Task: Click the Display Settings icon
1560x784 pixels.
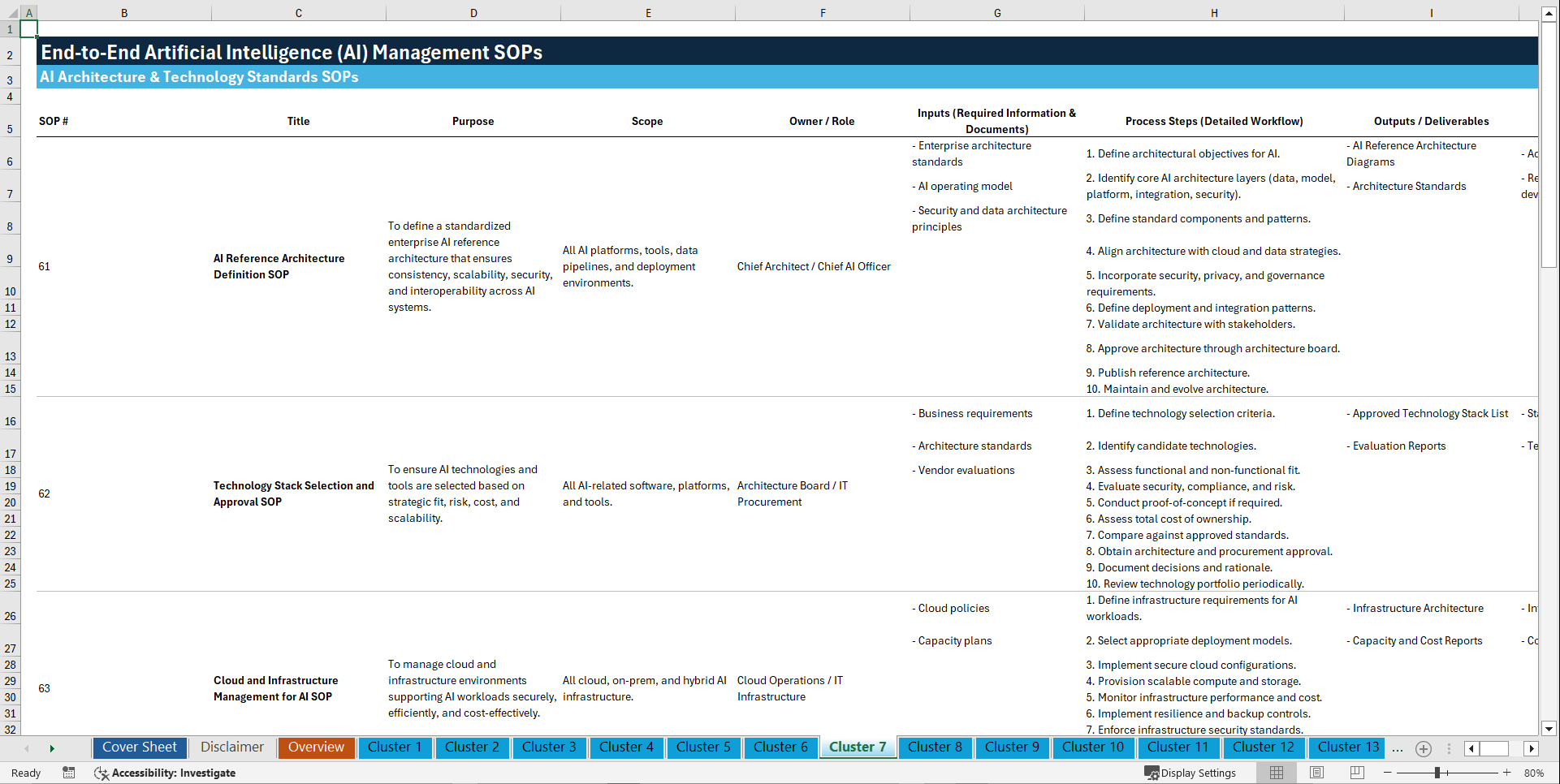Action: tap(1152, 773)
